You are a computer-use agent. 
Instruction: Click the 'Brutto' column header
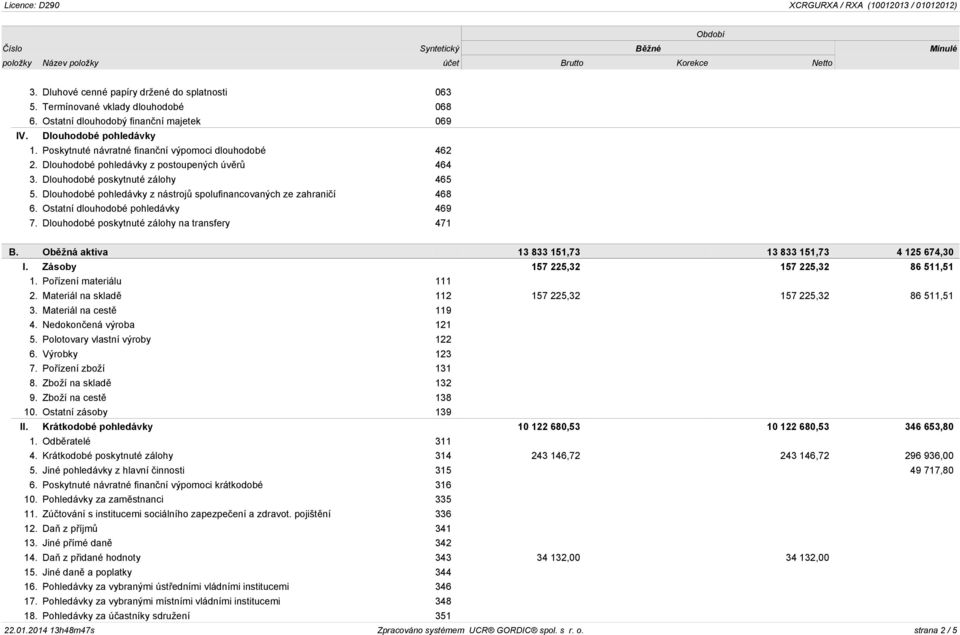572,63
